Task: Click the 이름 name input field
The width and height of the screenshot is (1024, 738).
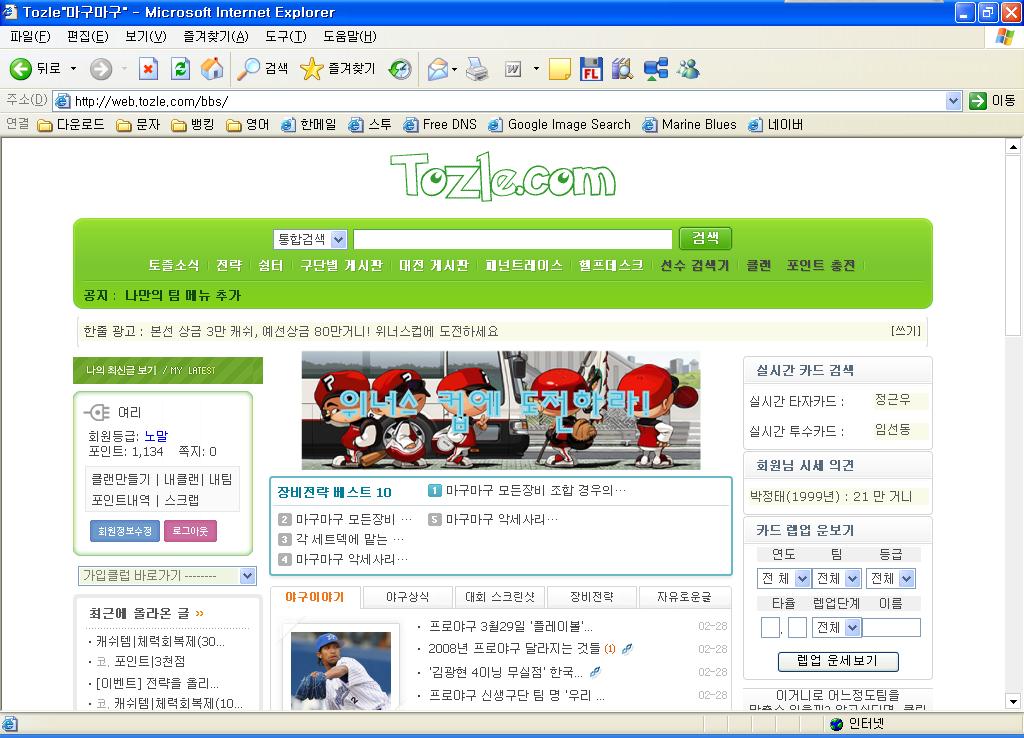Action: click(891, 627)
